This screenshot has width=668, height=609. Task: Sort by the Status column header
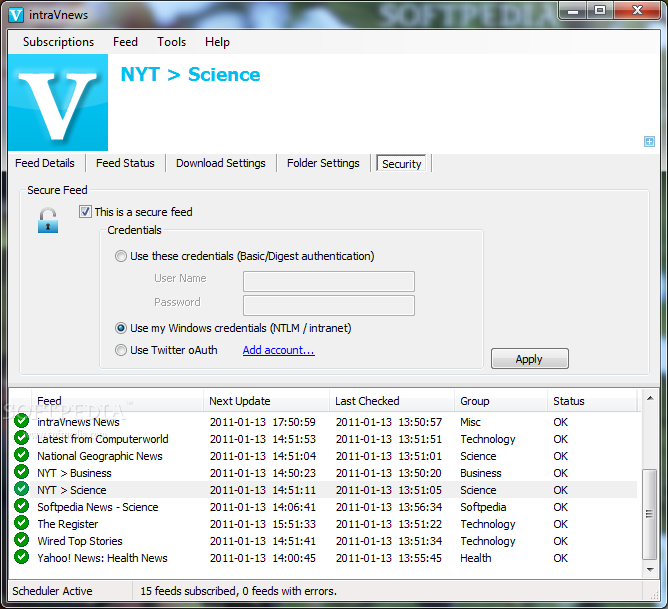click(592, 401)
